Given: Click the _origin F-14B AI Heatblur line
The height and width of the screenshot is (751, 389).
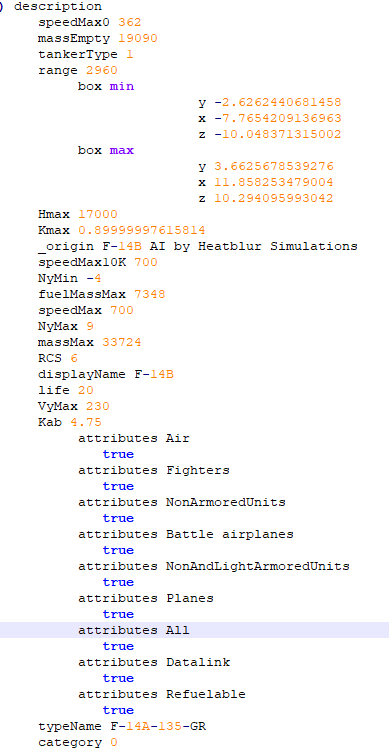Looking at the screenshot, I should pos(198,246).
